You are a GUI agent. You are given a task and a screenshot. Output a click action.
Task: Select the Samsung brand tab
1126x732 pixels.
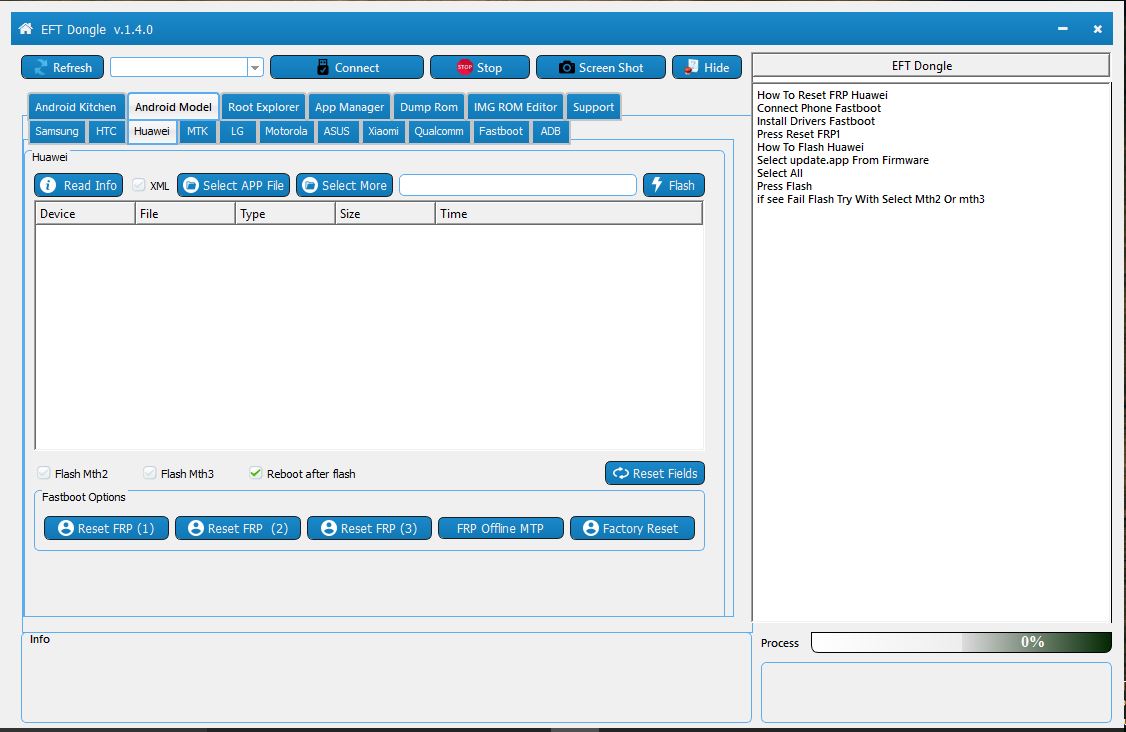pos(57,131)
